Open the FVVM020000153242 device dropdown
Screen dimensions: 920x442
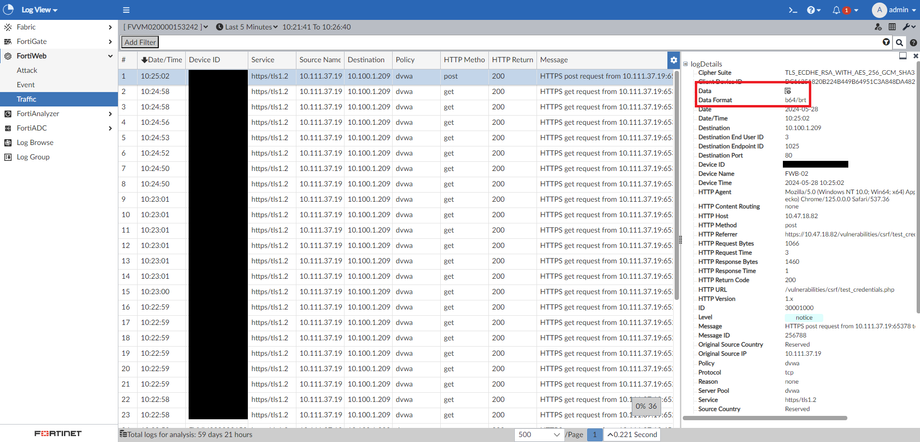coord(166,27)
